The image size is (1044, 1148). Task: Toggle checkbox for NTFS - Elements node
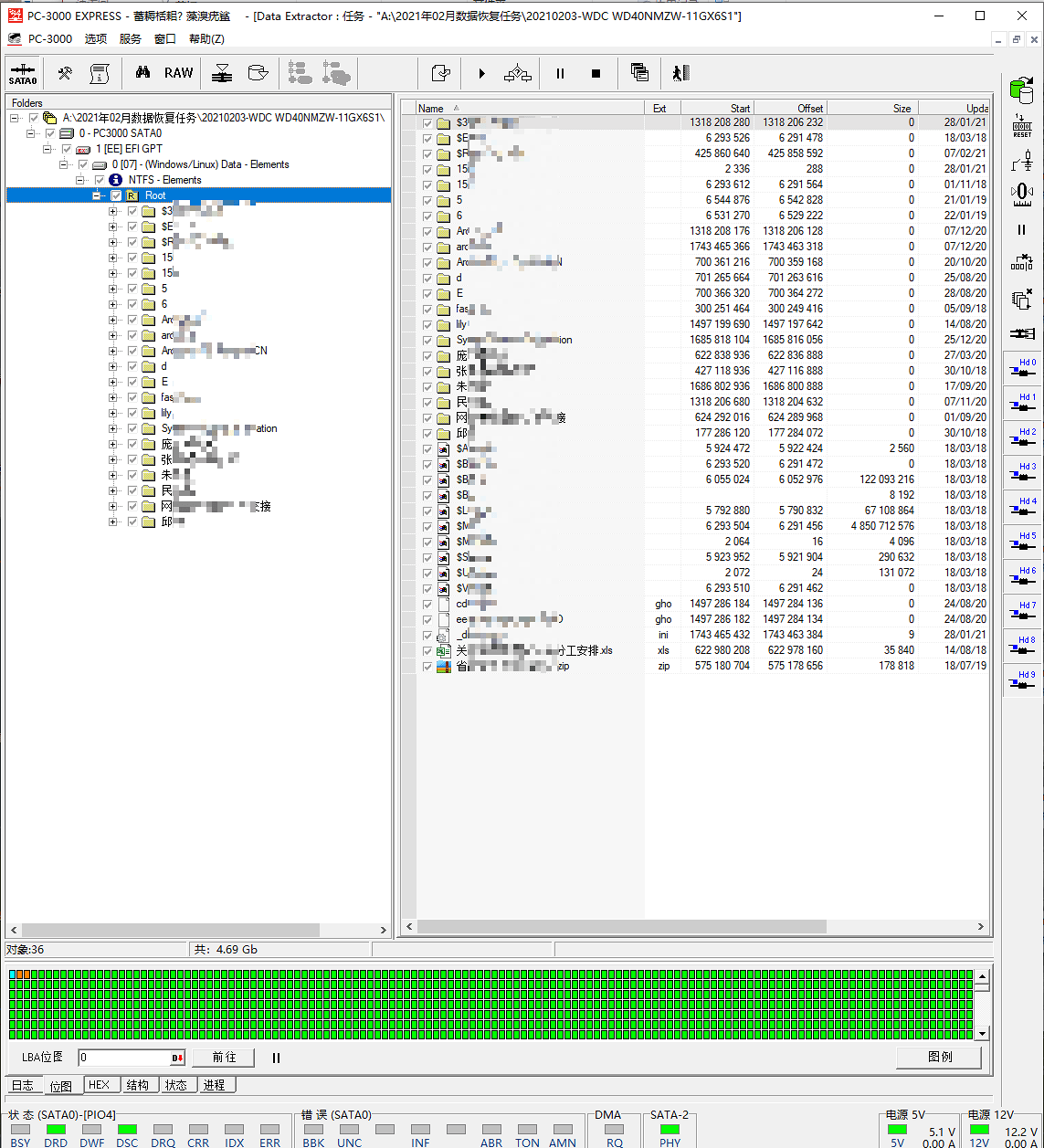[100, 180]
